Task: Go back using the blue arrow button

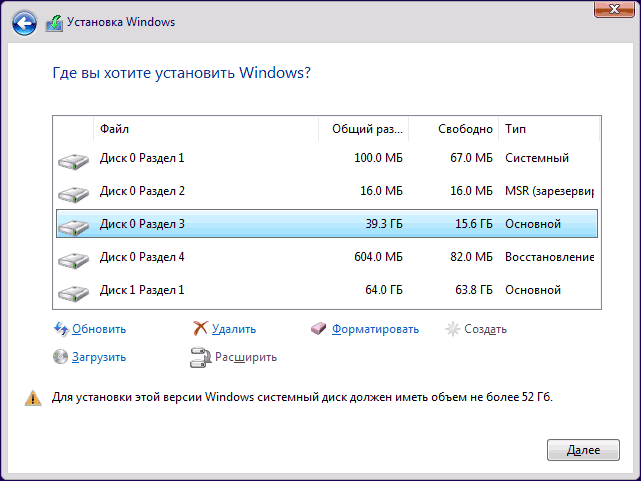Action: (x=24, y=23)
